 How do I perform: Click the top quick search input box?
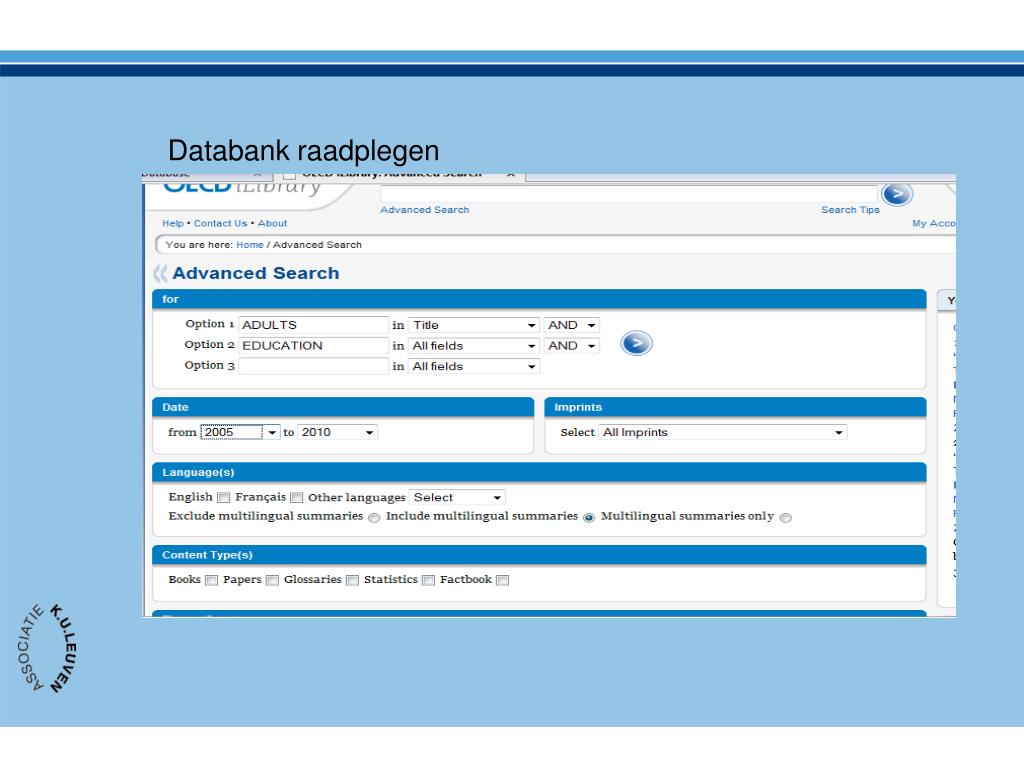tap(629, 193)
